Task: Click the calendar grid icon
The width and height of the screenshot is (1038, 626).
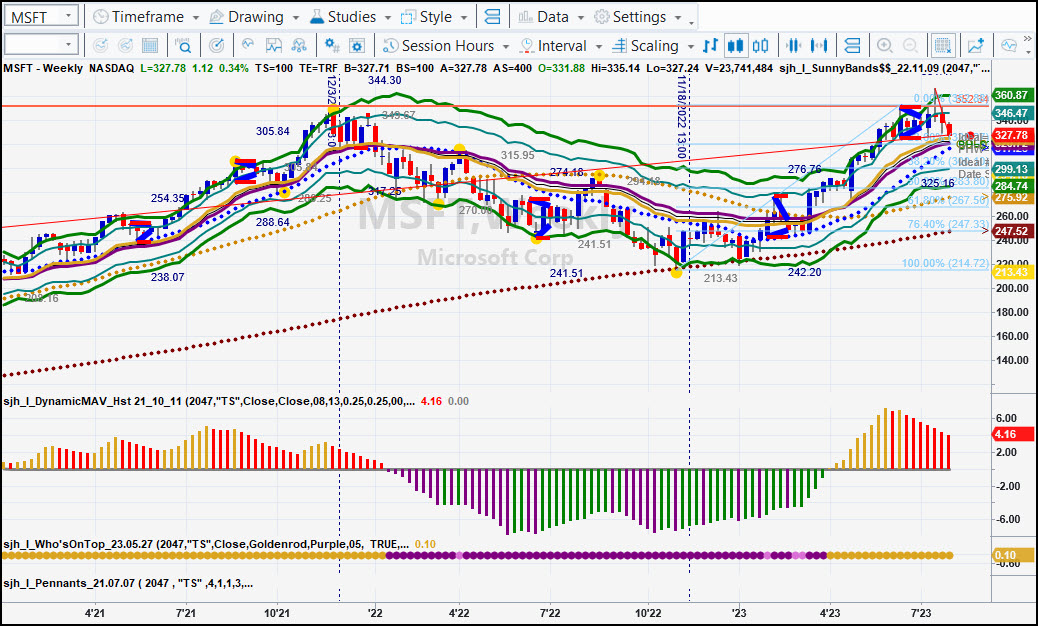Action: (150, 46)
